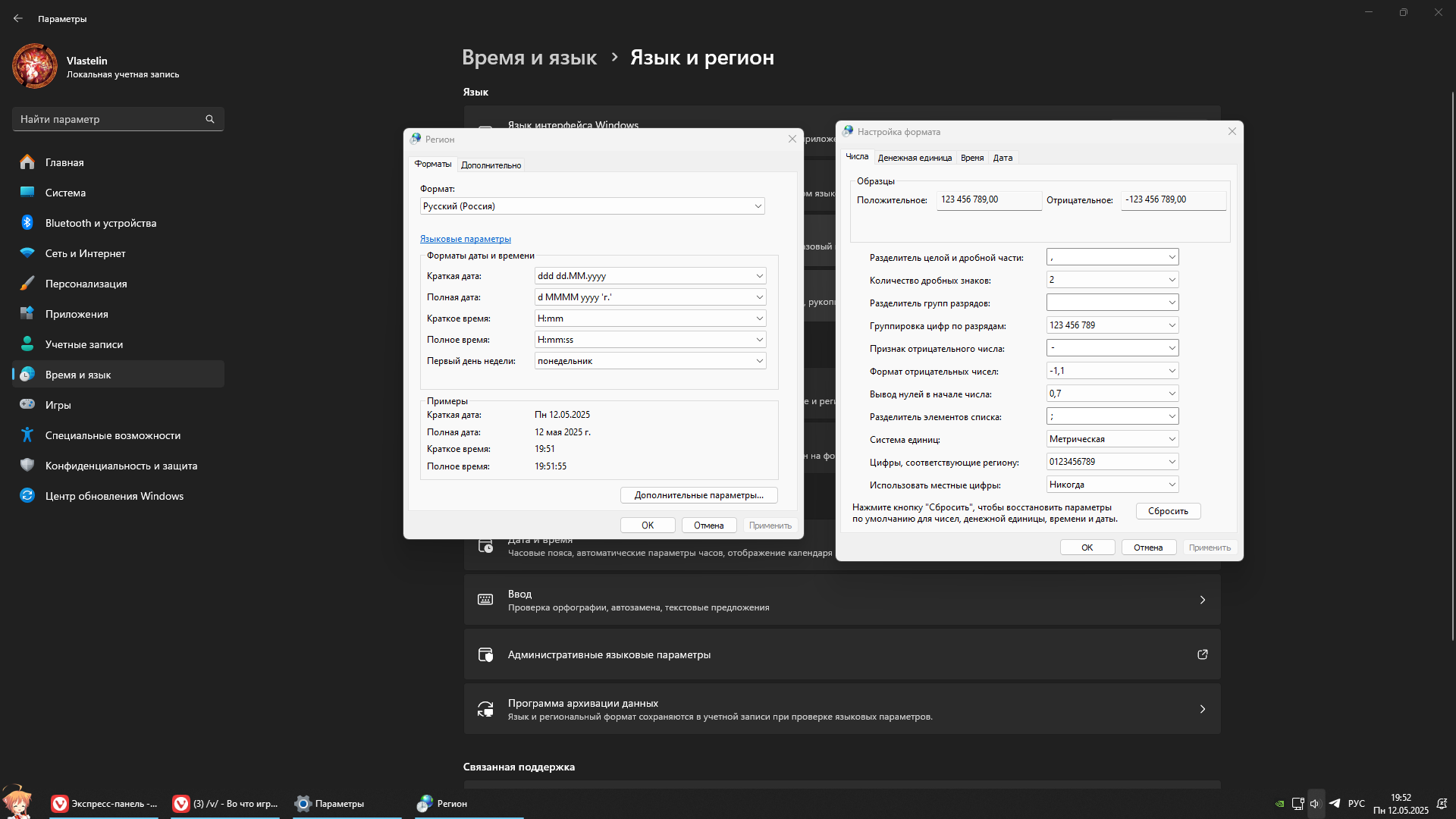
Task: Click search magnifier in Найти параметр
Action: (x=210, y=119)
